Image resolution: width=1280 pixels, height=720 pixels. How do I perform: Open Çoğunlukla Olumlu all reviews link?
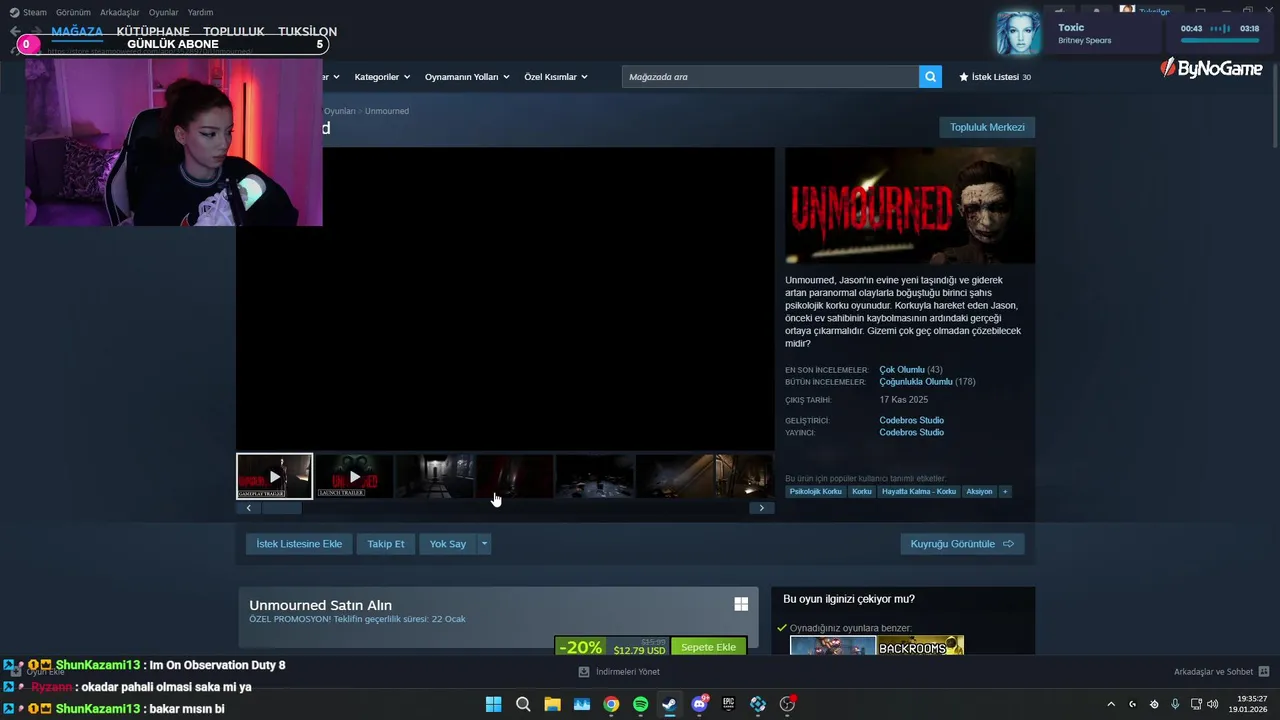pyautogui.click(x=916, y=382)
